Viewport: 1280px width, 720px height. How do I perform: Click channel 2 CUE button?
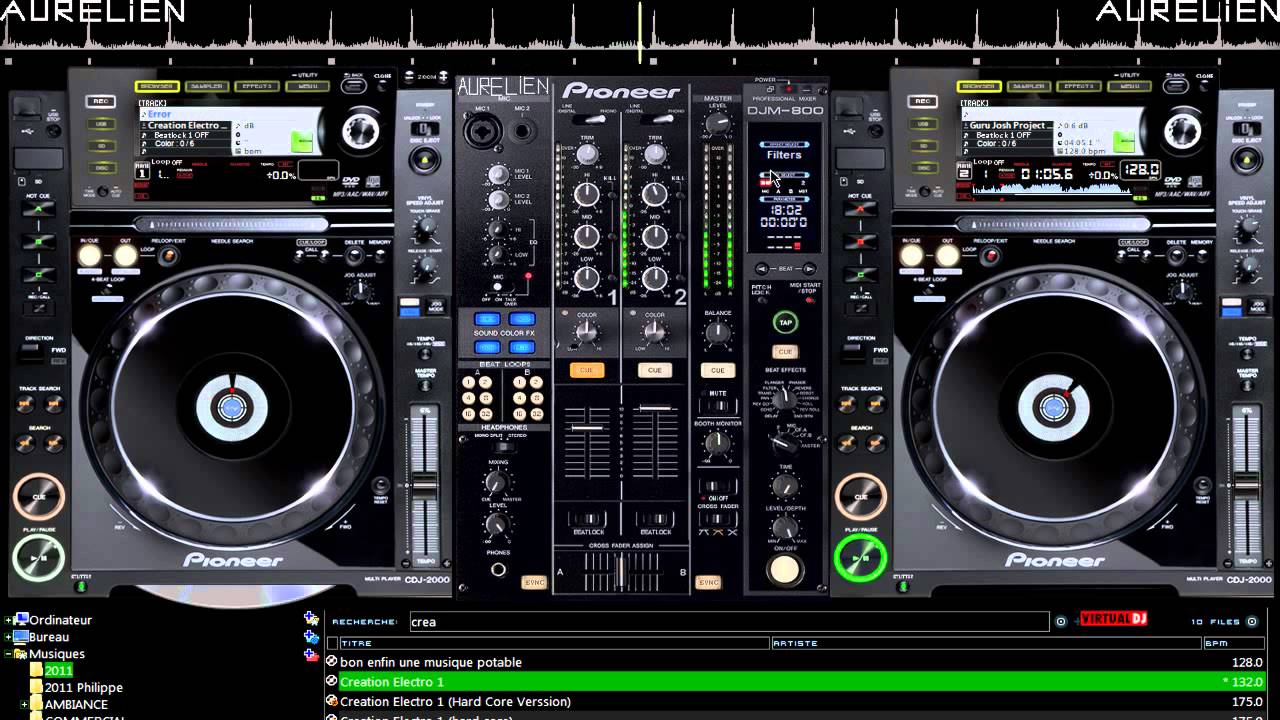[x=655, y=370]
